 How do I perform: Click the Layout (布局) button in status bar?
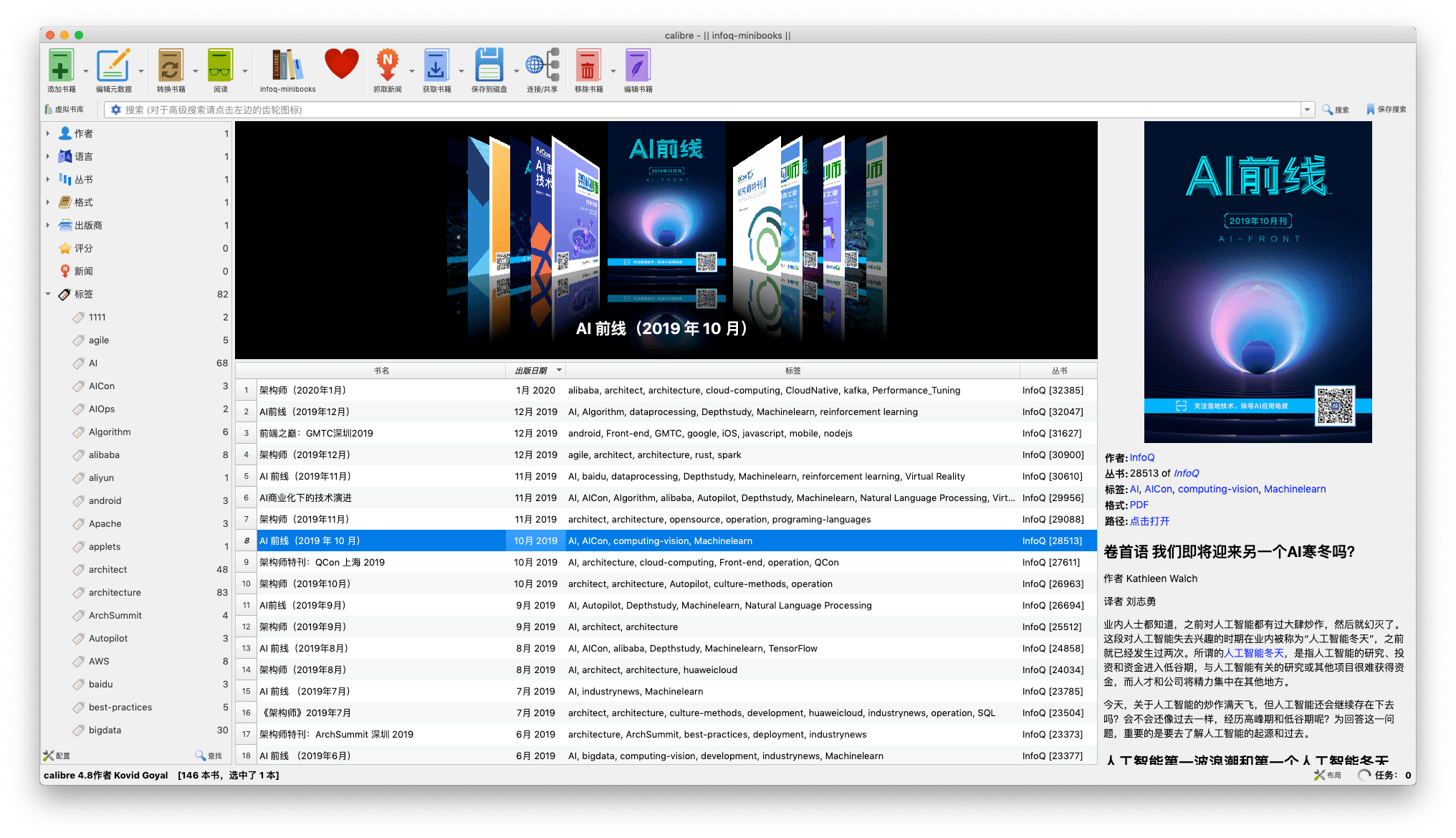coord(1328,775)
